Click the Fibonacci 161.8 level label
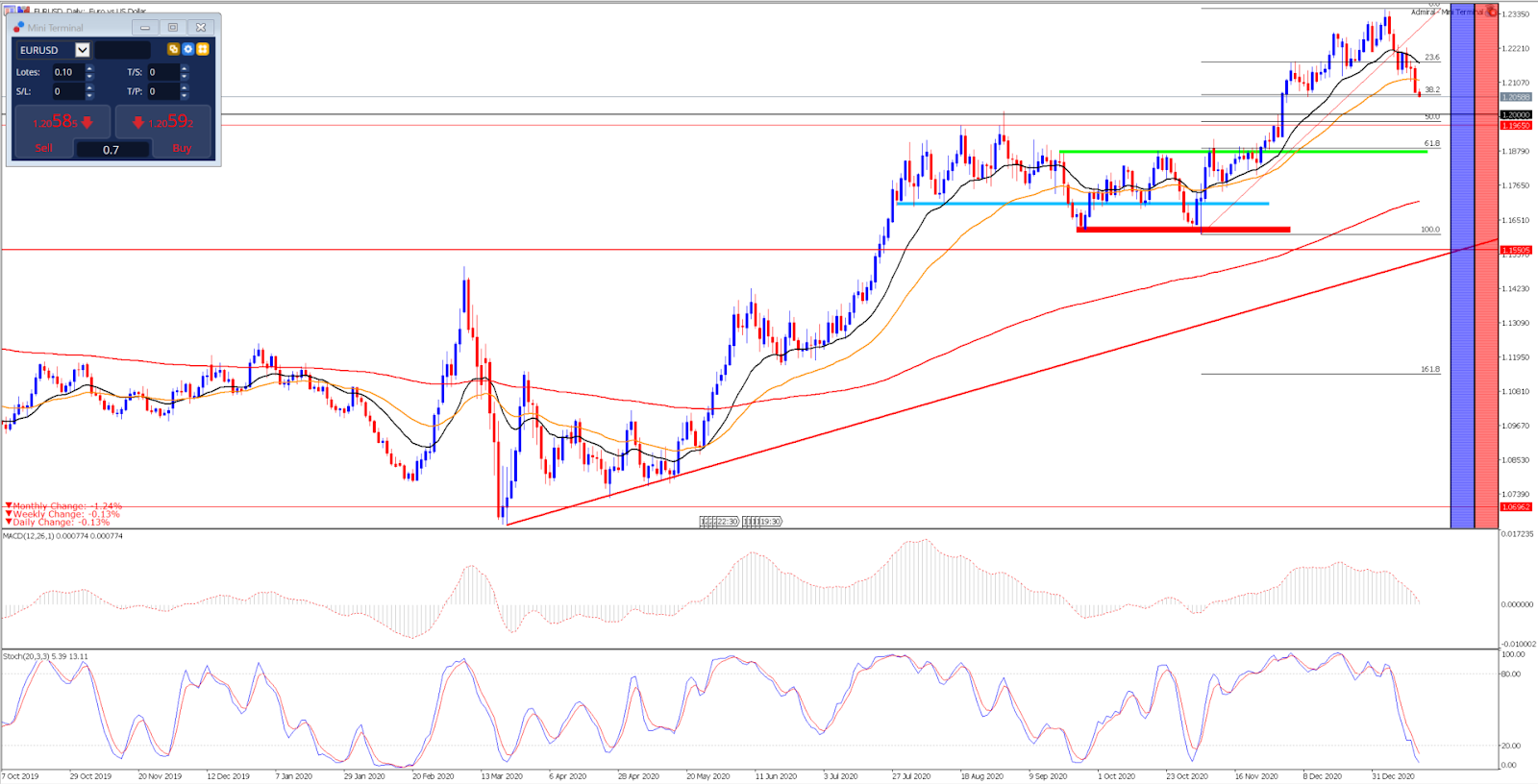Viewport: 1538px width, 784px height. (x=1430, y=369)
